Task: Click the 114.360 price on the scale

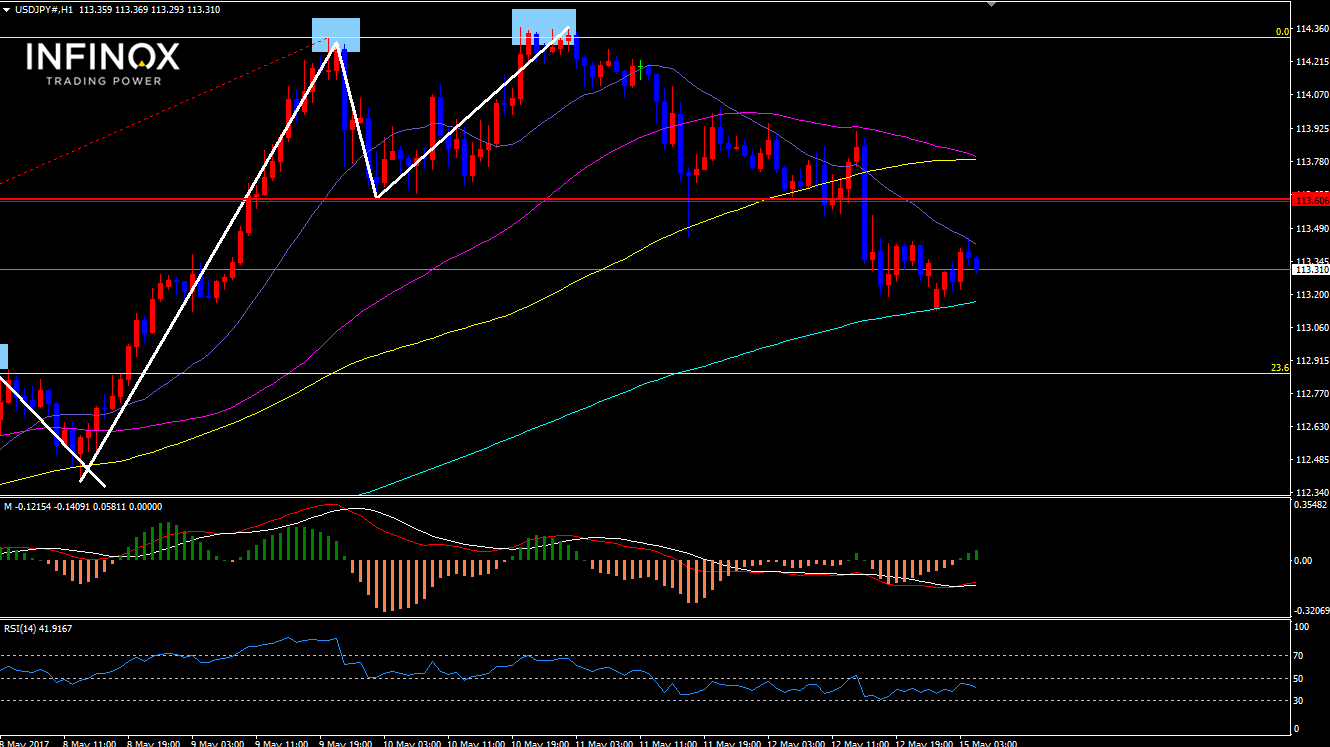Action: [x=1311, y=29]
